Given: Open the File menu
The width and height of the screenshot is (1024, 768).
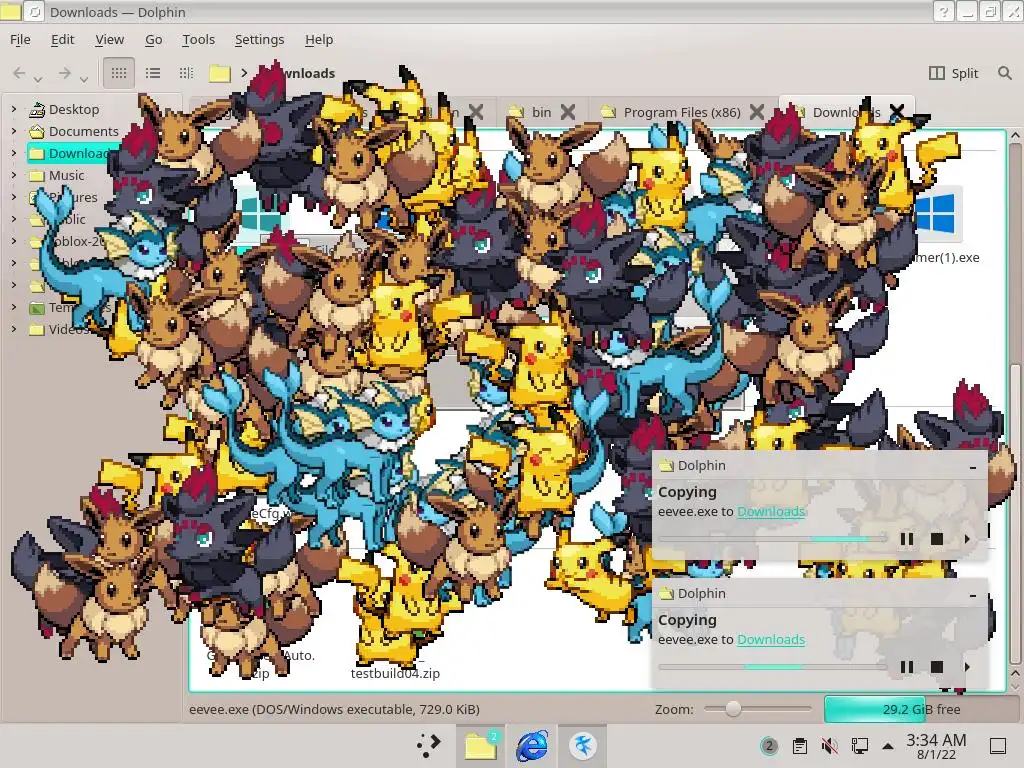Looking at the screenshot, I should (20, 39).
